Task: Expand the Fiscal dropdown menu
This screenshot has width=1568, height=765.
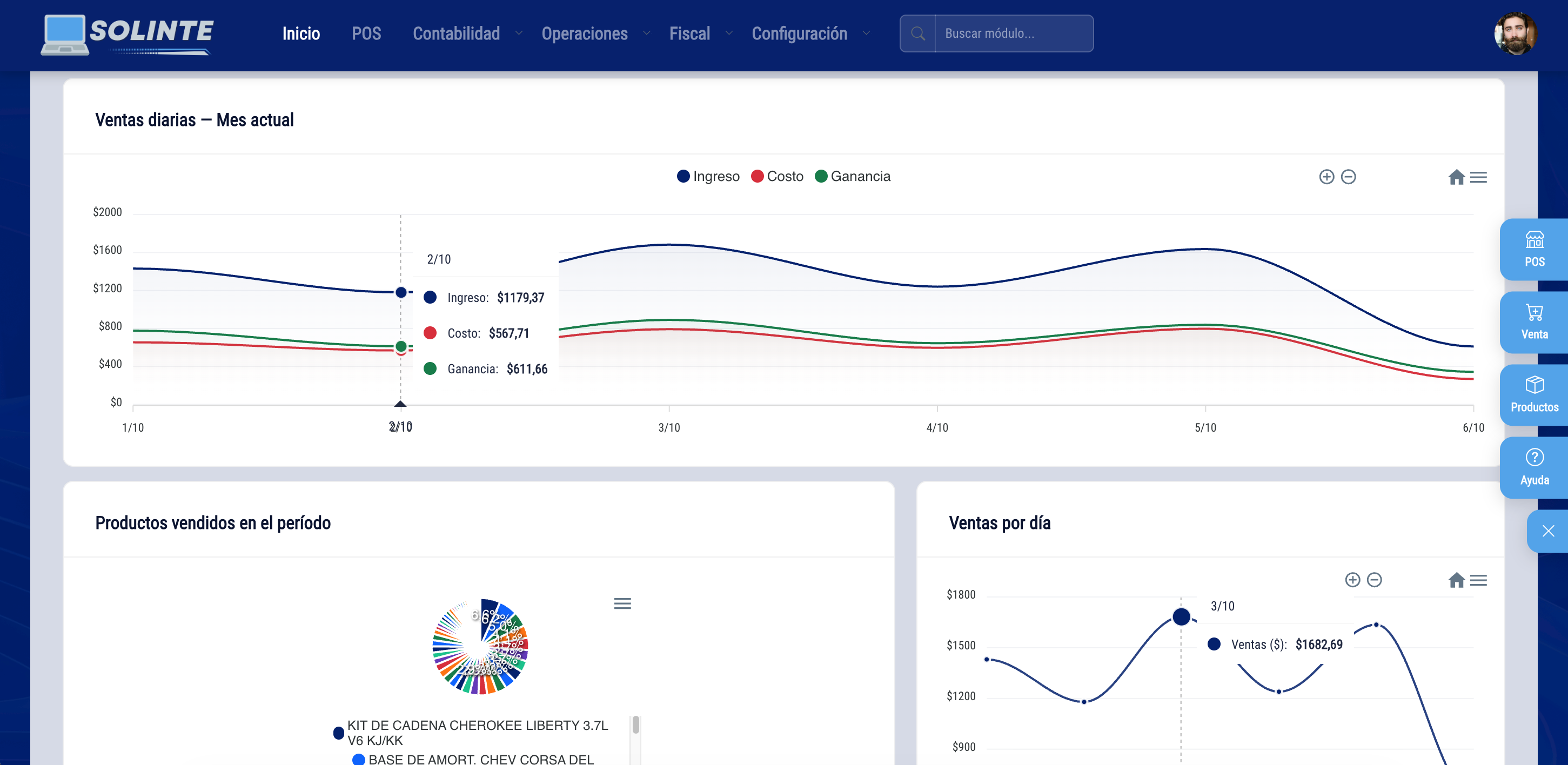Action: coord(701,33)
